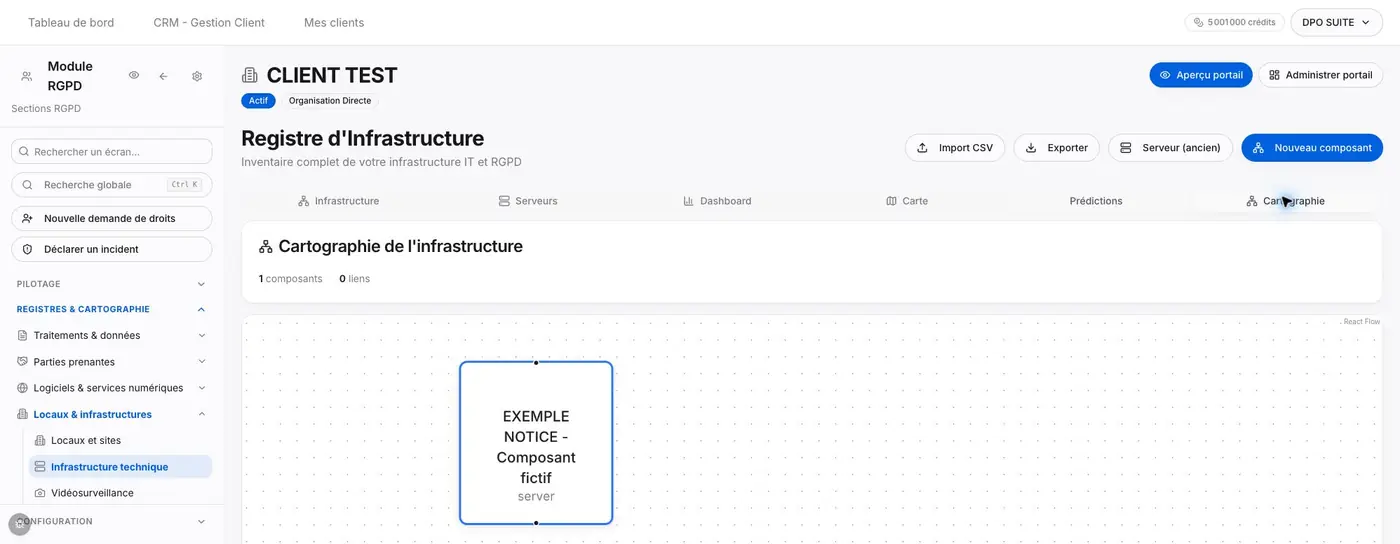
Task: Switch to the Serveurs tab
Action: [x=528, y=201]
